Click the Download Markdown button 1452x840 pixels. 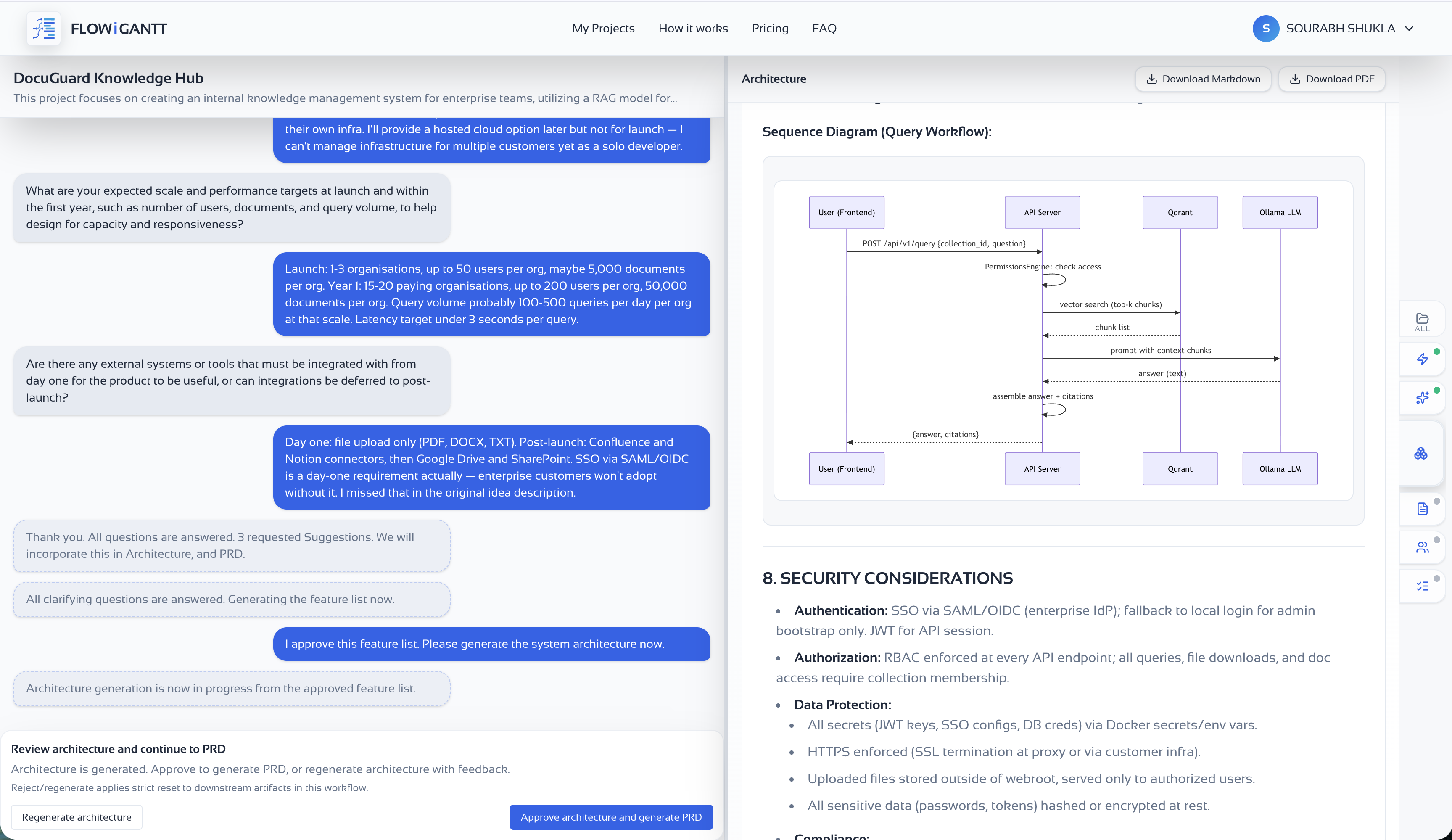1203,79
